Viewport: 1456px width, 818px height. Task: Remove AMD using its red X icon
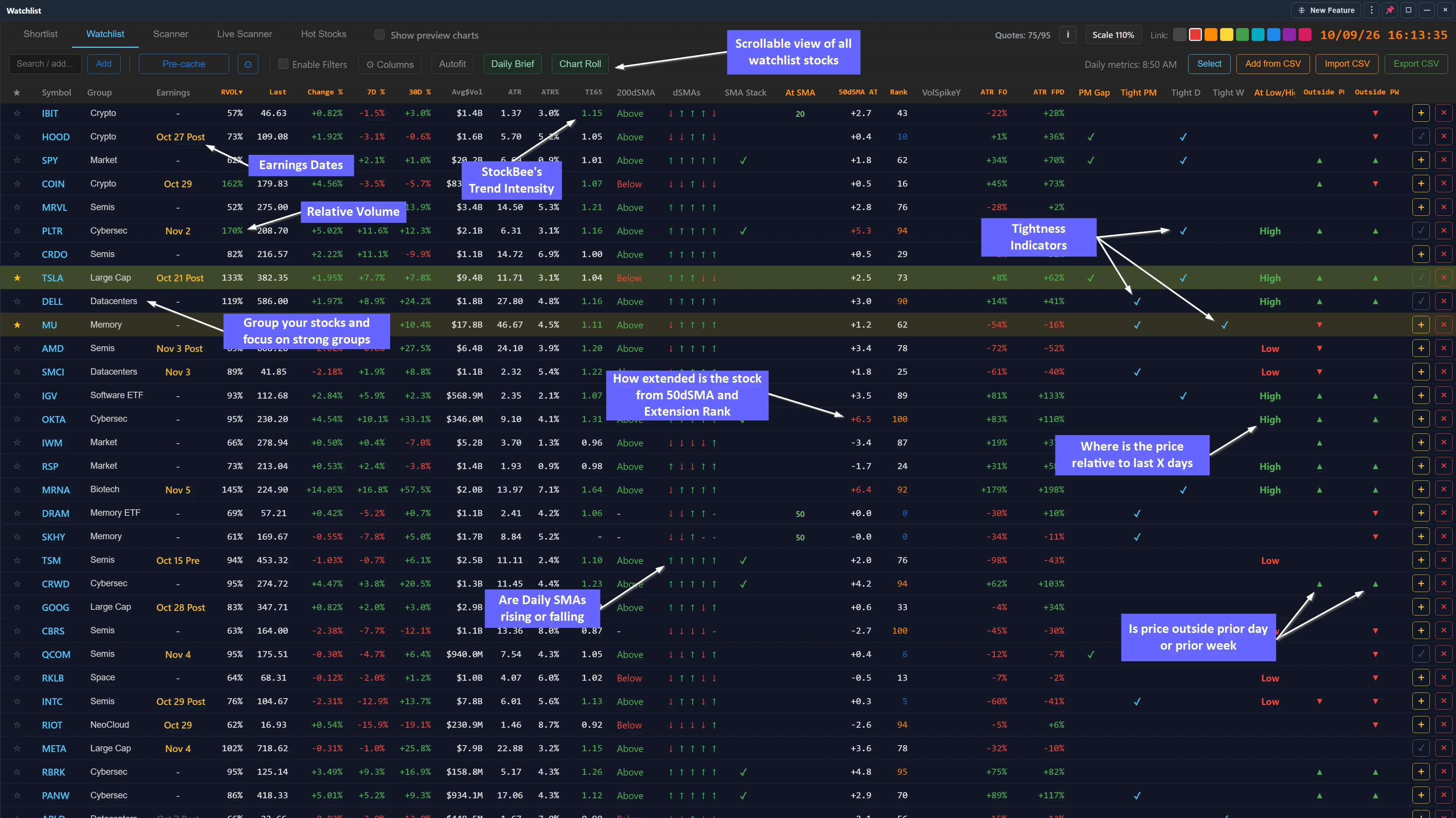click(1443, 348)
